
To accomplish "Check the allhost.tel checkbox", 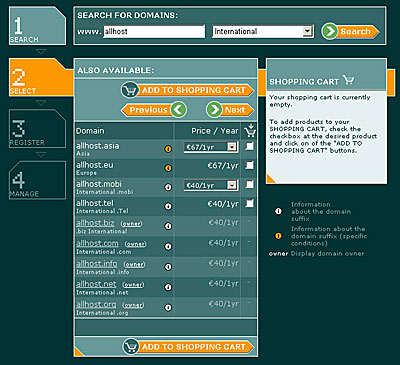I will pos(249,203).
